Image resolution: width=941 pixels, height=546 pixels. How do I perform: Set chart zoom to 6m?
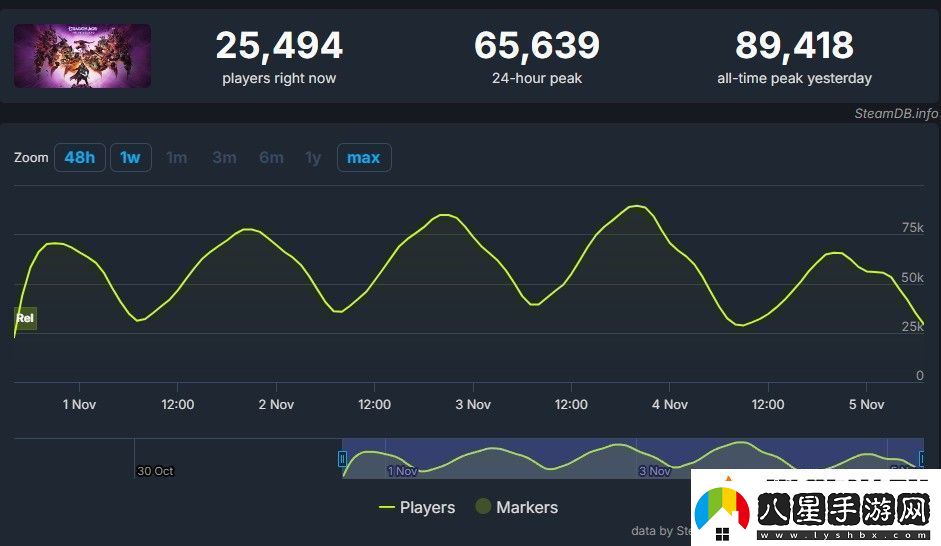[x=271, y=158]
